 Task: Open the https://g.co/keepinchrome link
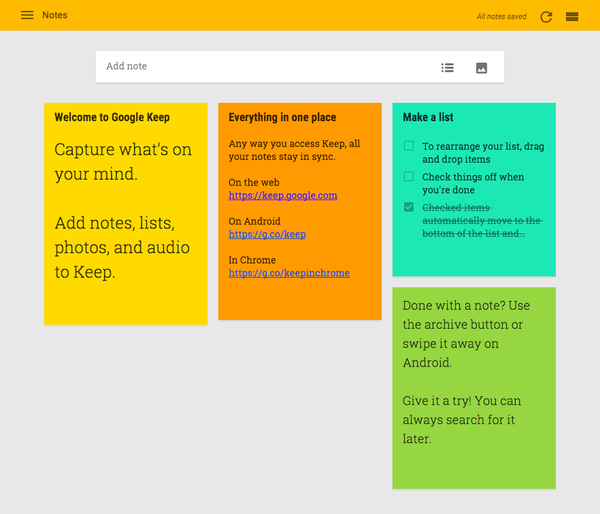click(x=289, y=273)
